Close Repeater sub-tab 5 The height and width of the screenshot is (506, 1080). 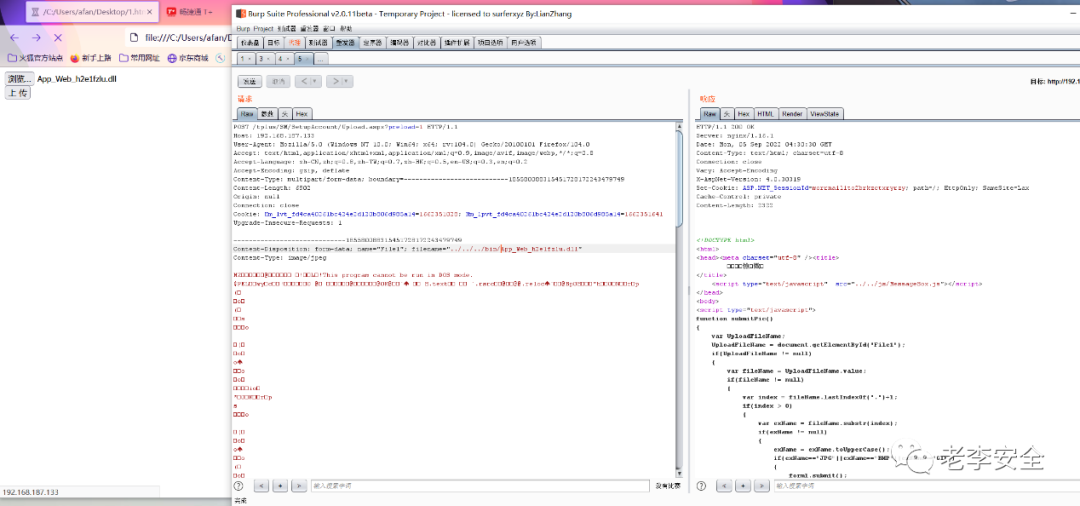[308, 59]
